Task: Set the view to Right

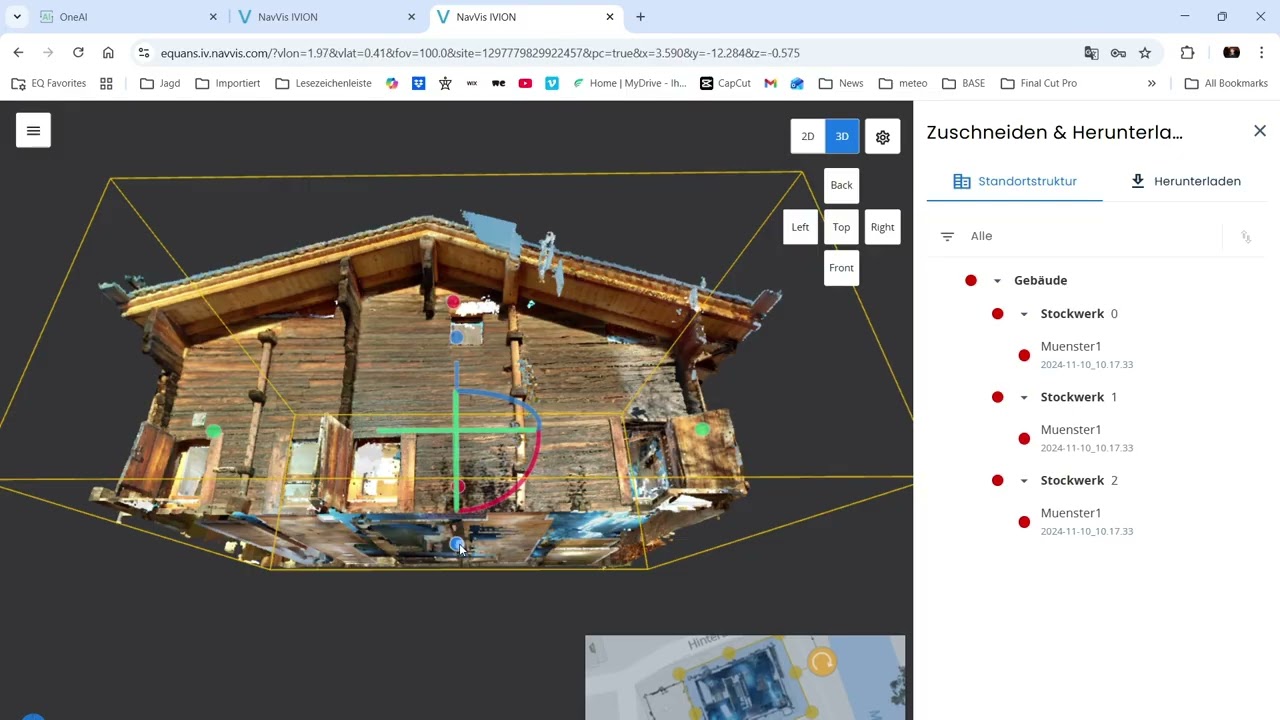Action: pyautogui.click(x=882, y=227)
